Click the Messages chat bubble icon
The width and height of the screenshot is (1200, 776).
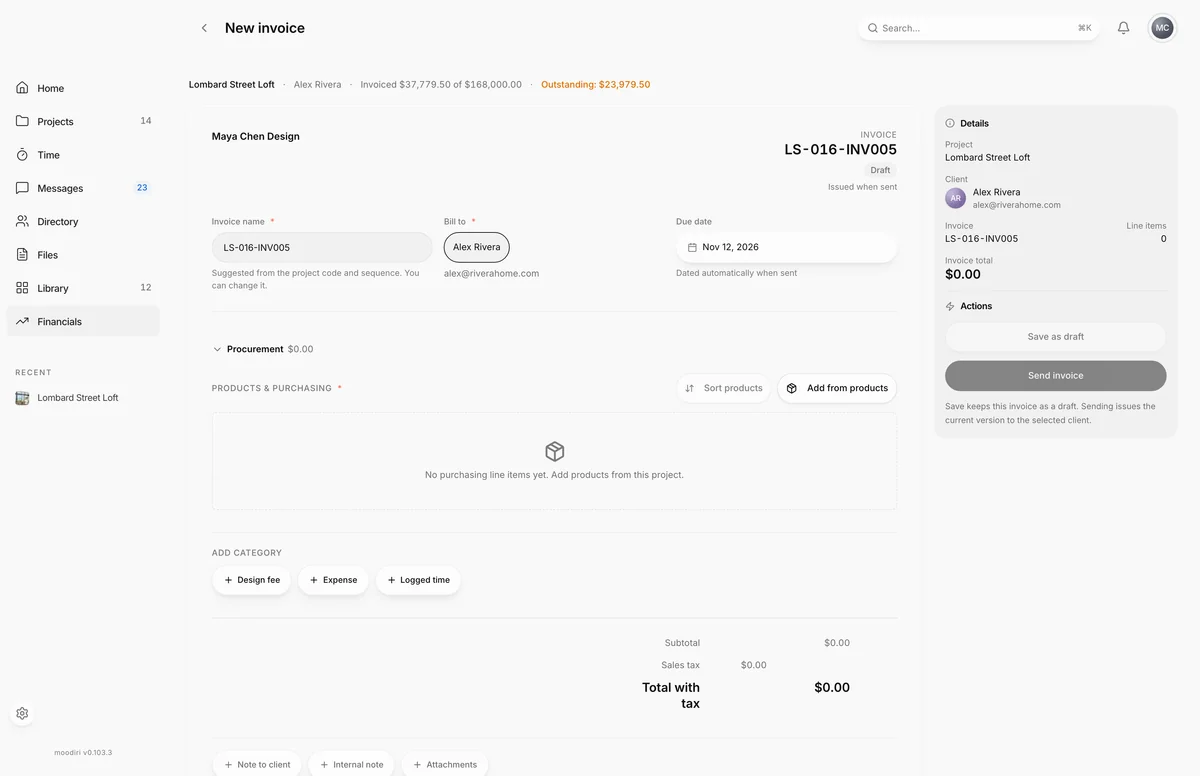[22, 188]
